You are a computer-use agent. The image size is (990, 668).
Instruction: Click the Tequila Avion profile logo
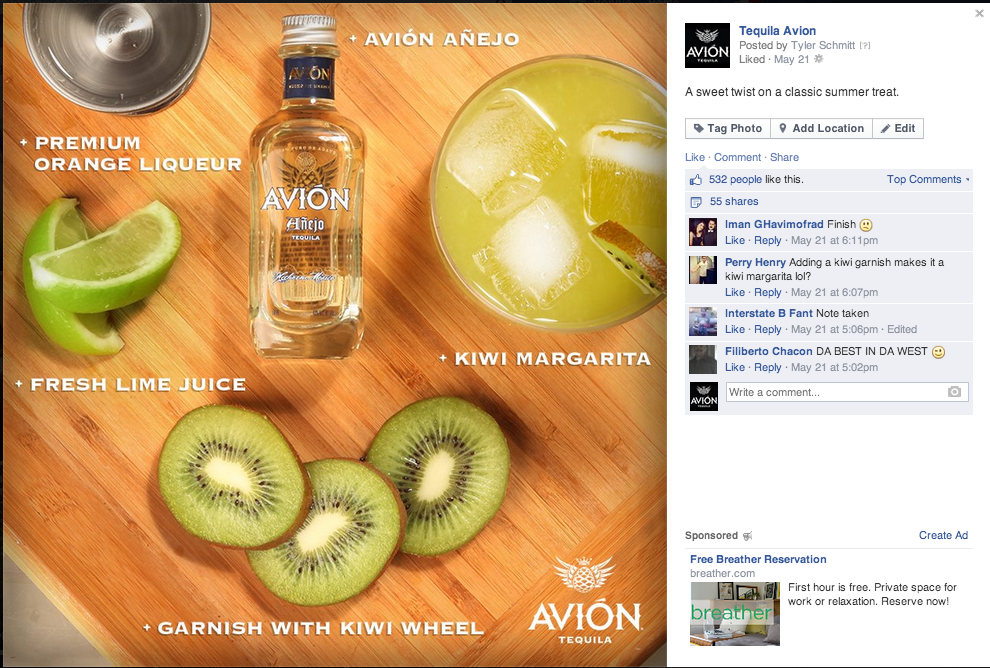(707, 45)
